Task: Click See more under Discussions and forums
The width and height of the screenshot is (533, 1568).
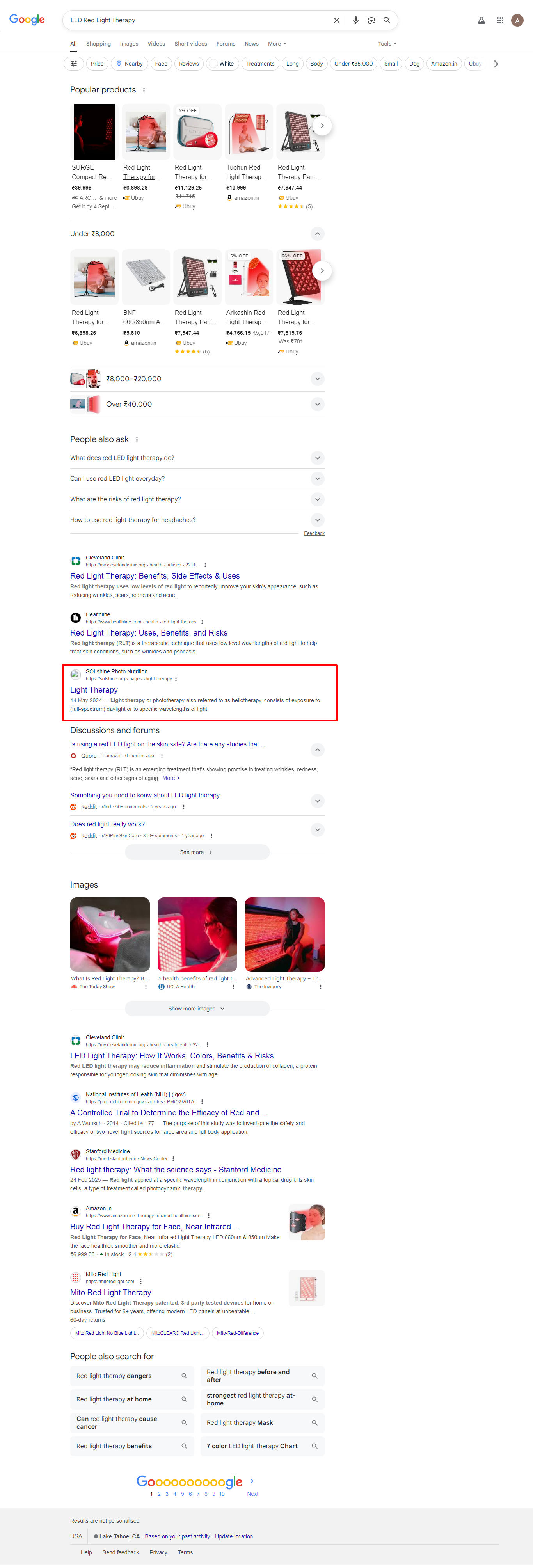Action: (197, 852)
